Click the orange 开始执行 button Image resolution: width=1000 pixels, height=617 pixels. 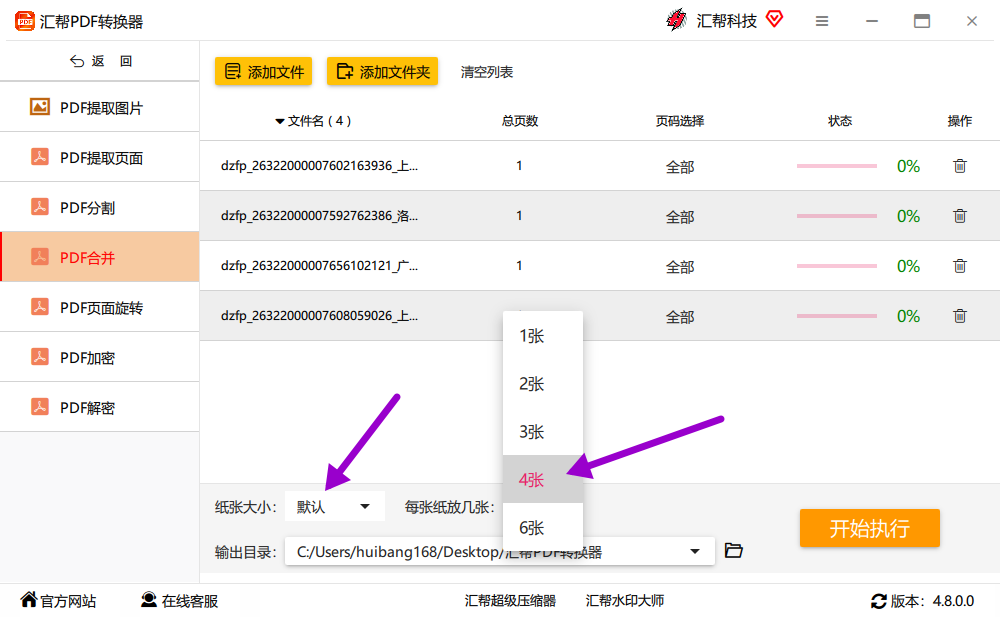point(869,528)
